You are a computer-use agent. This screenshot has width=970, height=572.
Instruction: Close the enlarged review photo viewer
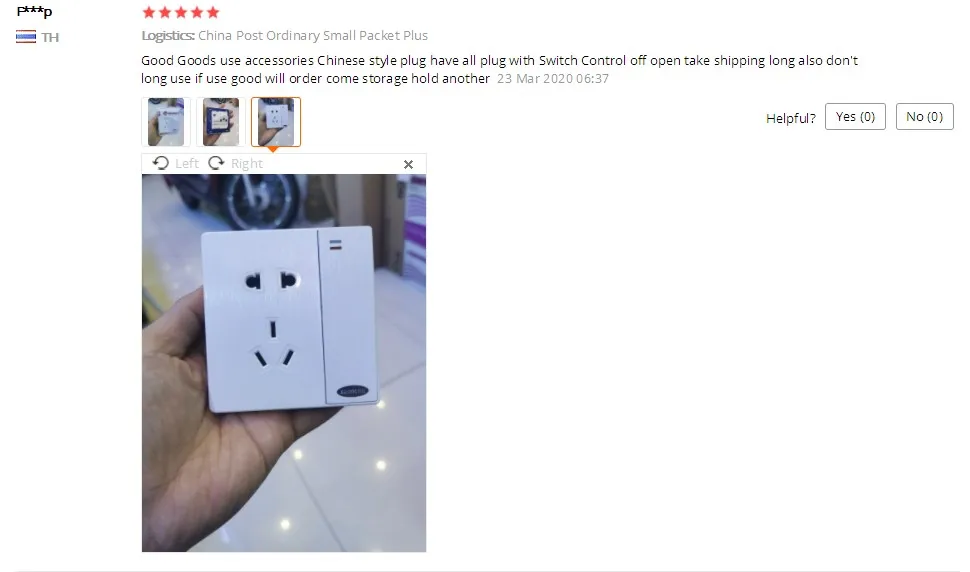coord(408,164)
